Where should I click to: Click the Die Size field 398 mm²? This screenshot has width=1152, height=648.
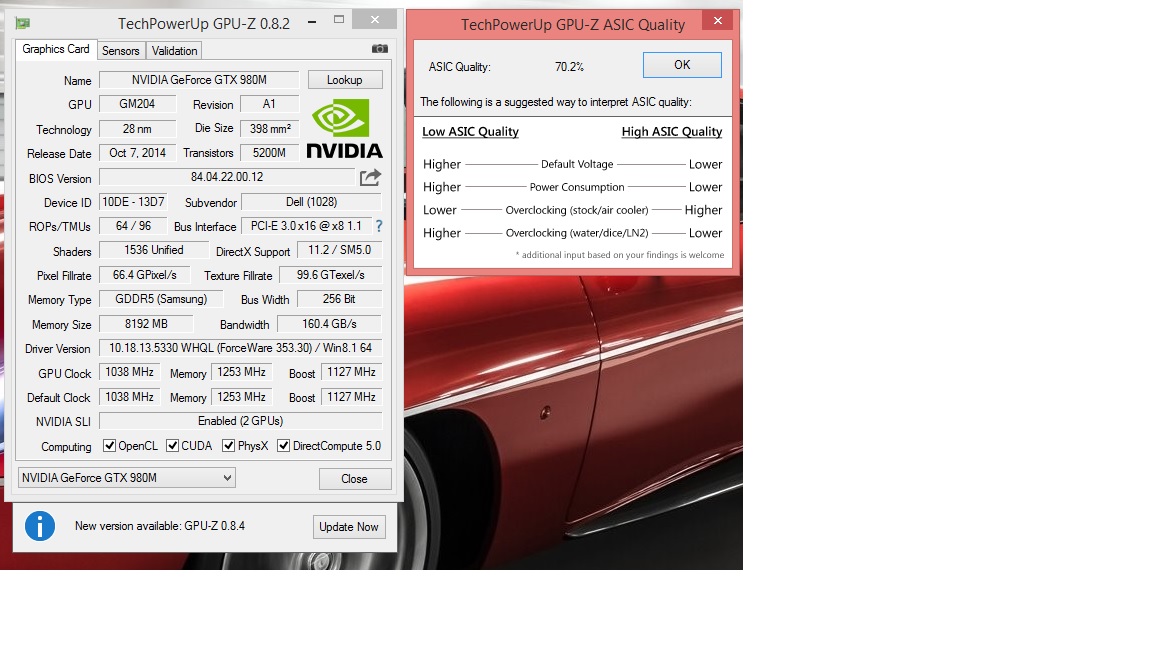270,129
